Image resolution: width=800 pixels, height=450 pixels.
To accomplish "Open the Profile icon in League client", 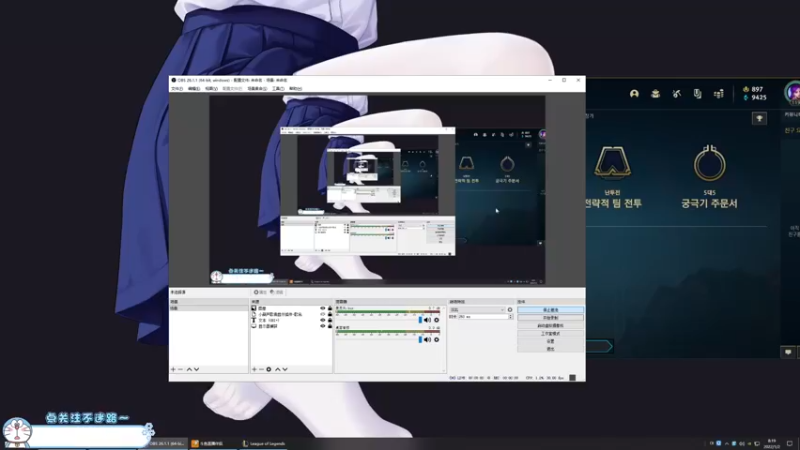I will point(634,94).
